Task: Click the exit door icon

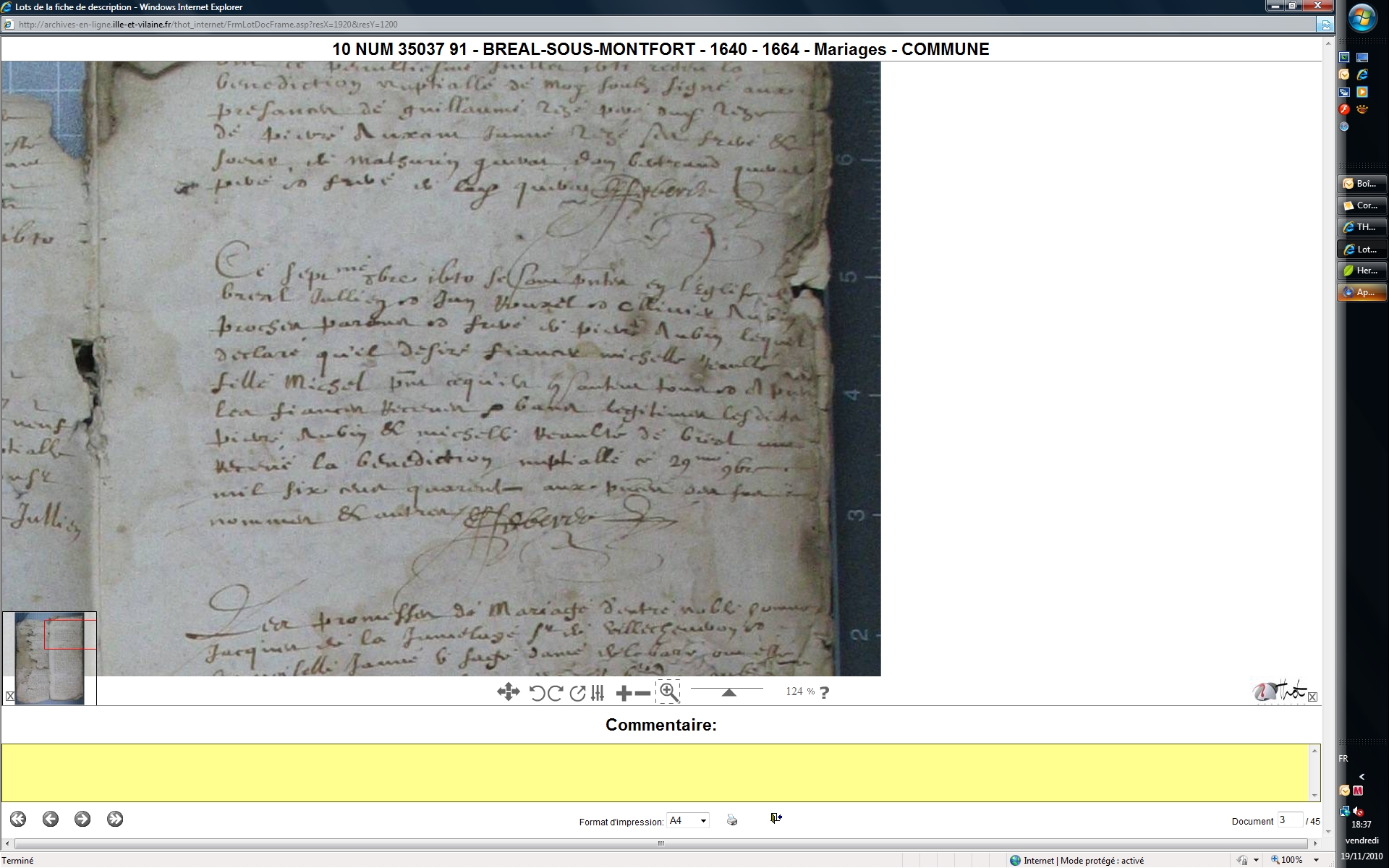Action: [776, 818]
